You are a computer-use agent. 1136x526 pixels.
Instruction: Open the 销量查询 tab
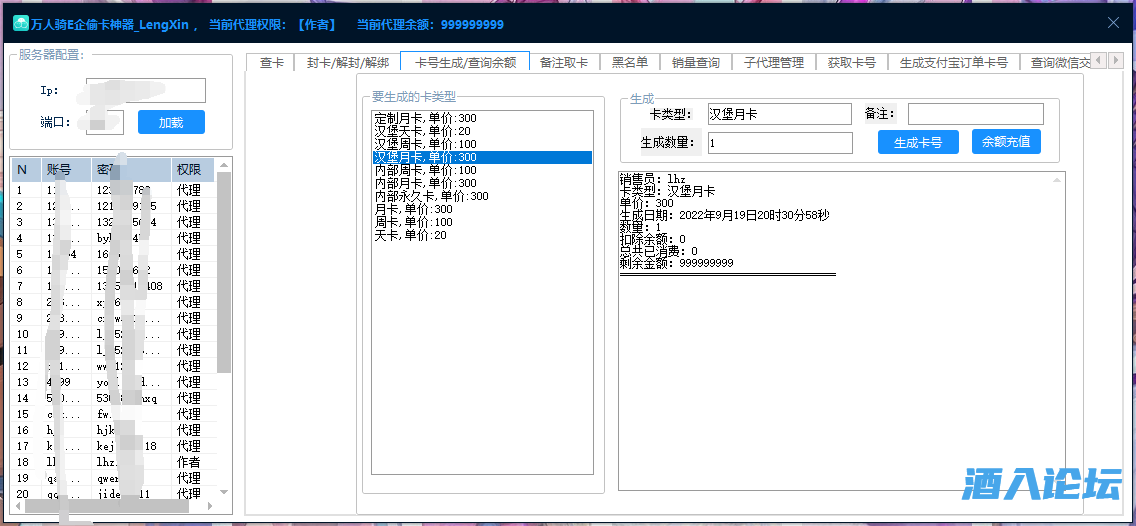(695, 62)
